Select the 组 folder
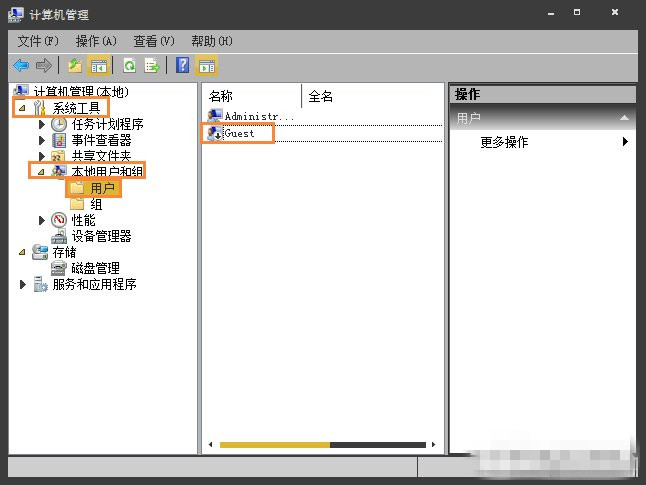The height and width of the screenshot is (485, 646). 96,204
